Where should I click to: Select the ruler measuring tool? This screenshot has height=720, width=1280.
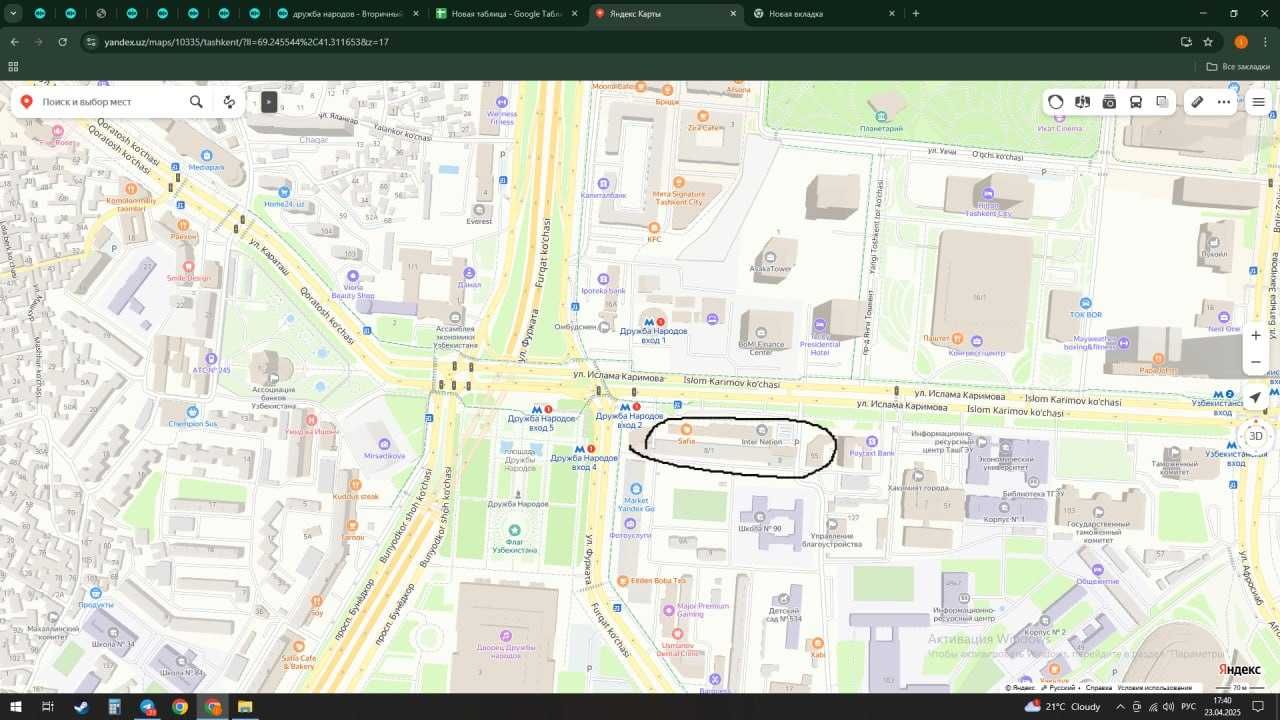(x=1197, y=102)
